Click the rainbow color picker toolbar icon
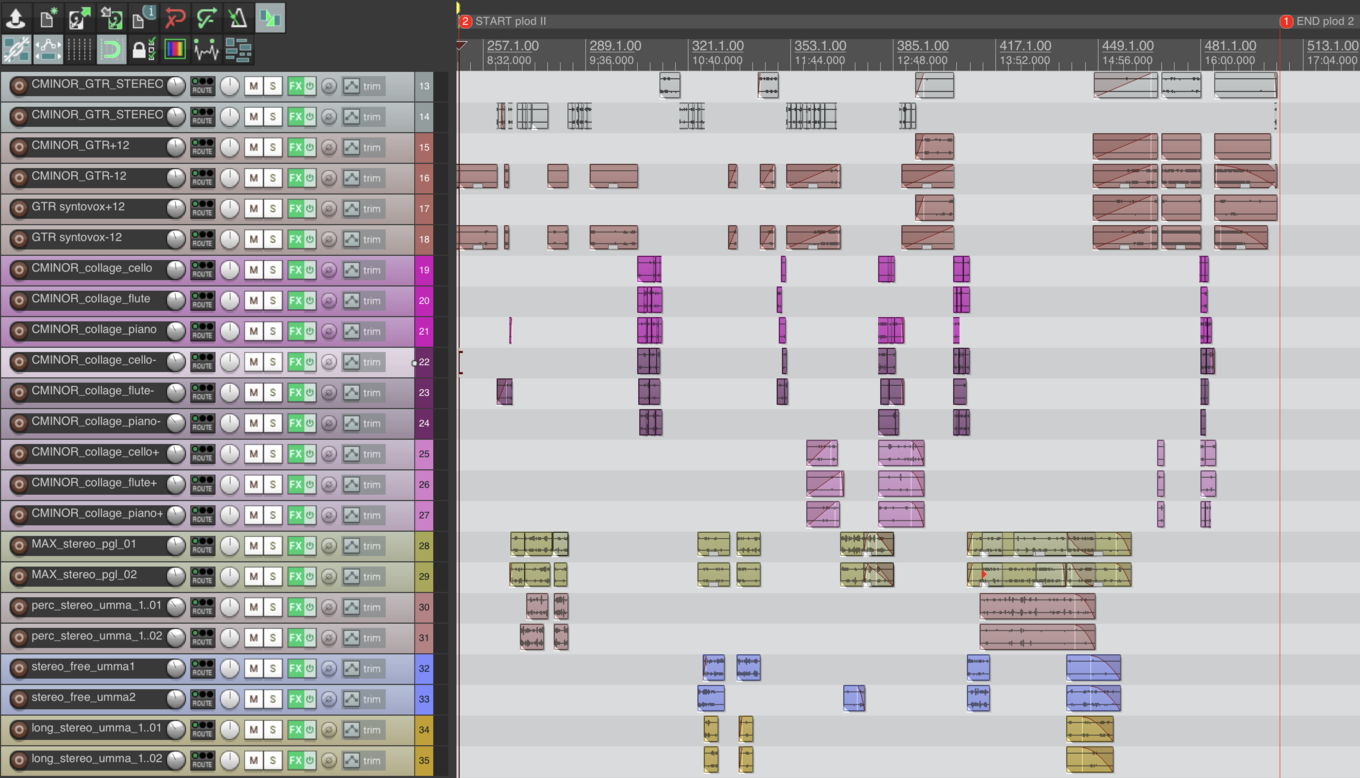 click(x=174, y=49)
